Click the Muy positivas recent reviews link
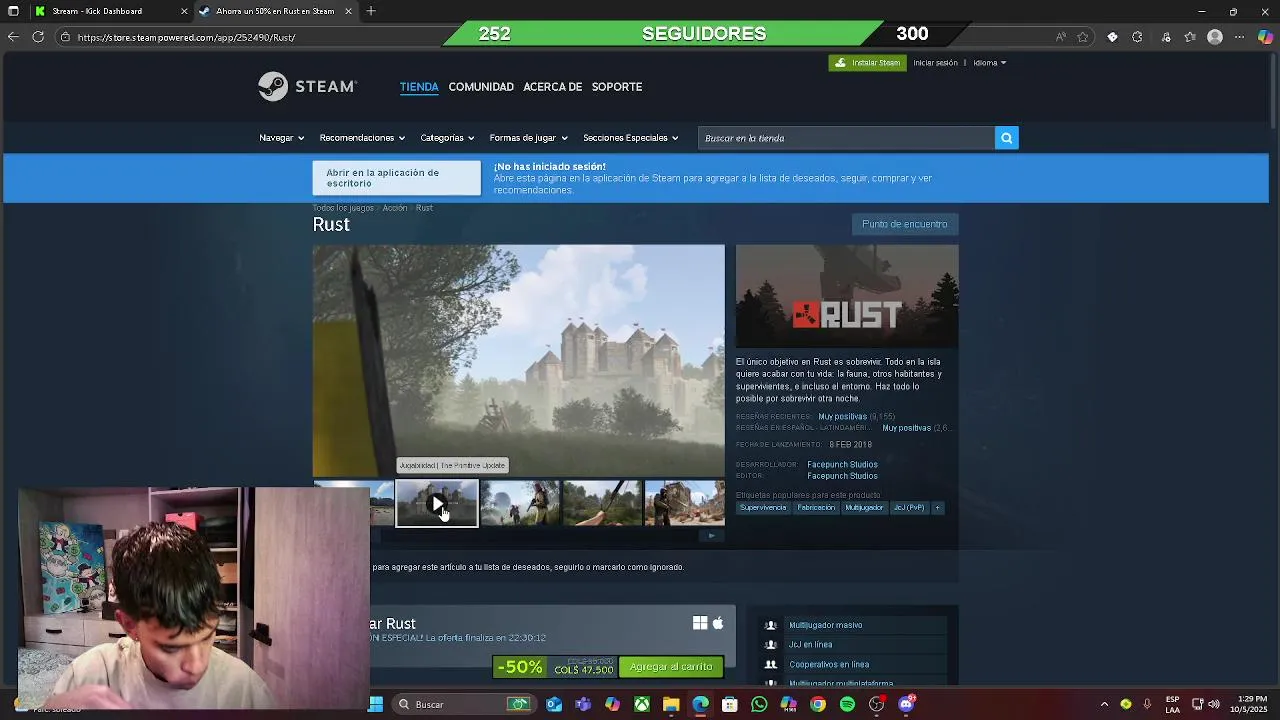The height and width of the screenshot is (720, 1280). (842, 416)
